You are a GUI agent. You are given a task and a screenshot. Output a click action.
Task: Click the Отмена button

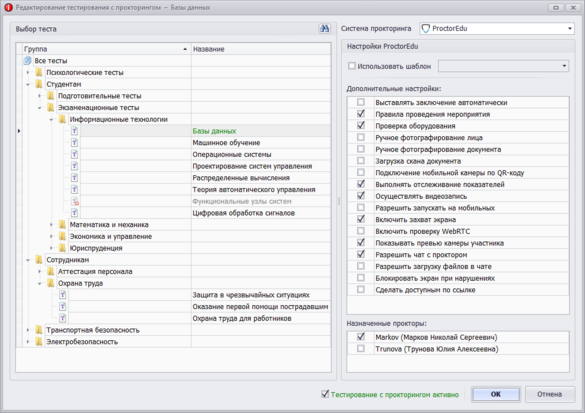pos(550,394)
